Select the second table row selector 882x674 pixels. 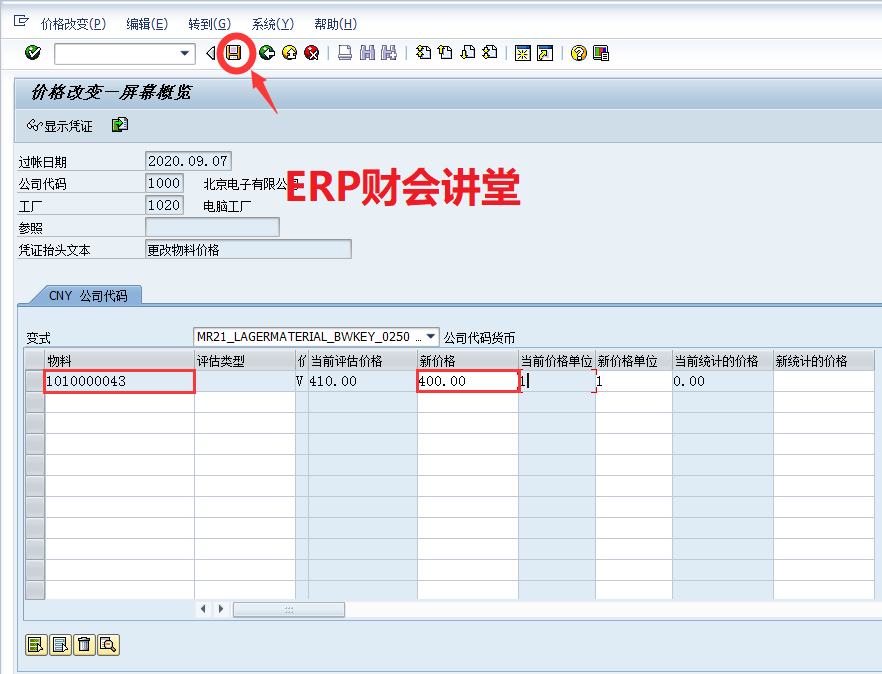[35, 402]
